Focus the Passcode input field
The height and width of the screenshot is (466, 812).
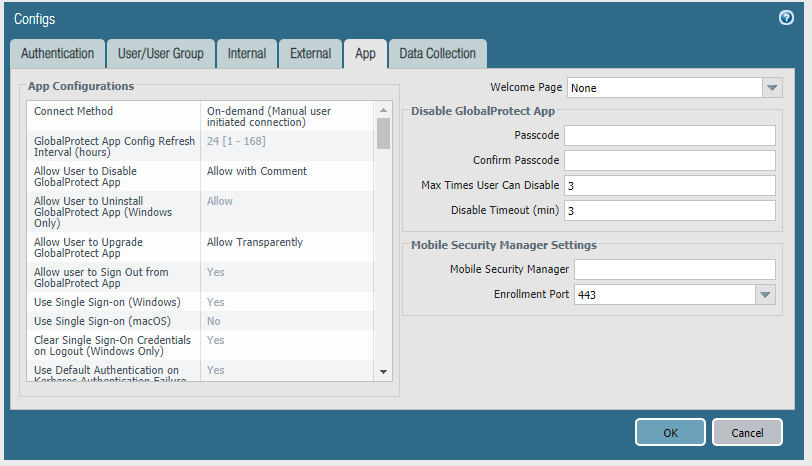point(670,136)
